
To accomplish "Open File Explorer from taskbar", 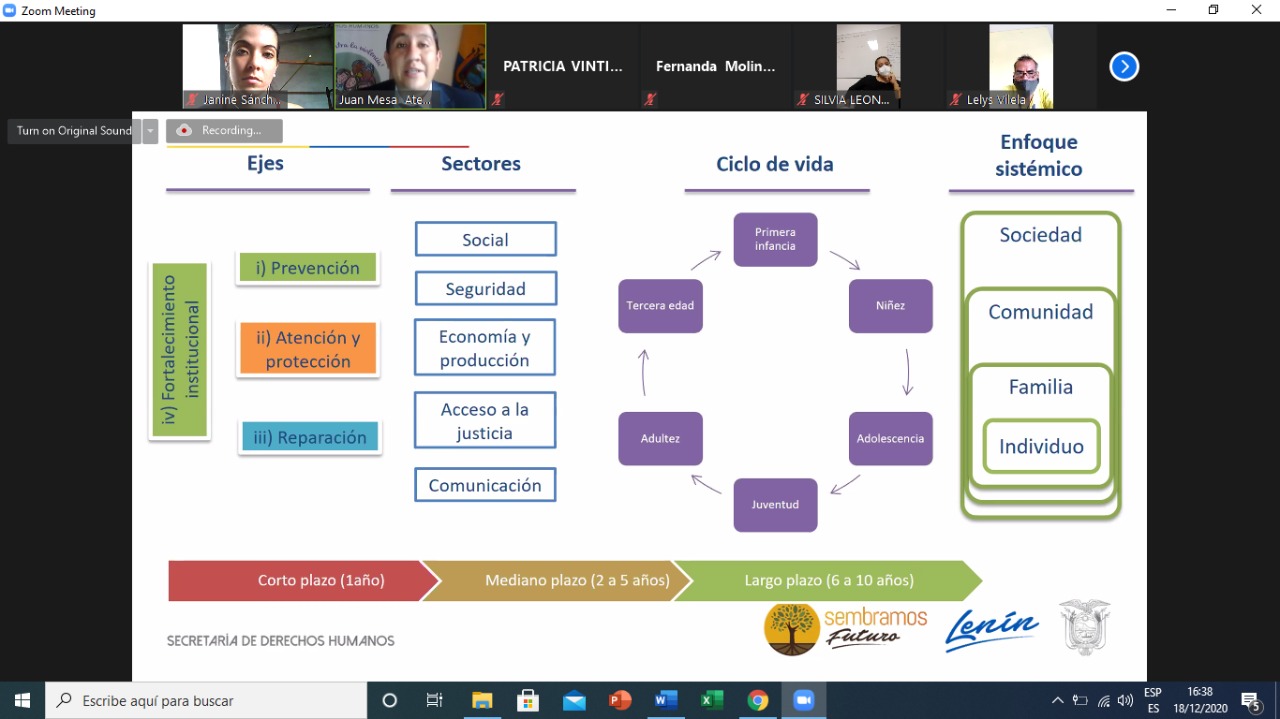I will (482, 700).
